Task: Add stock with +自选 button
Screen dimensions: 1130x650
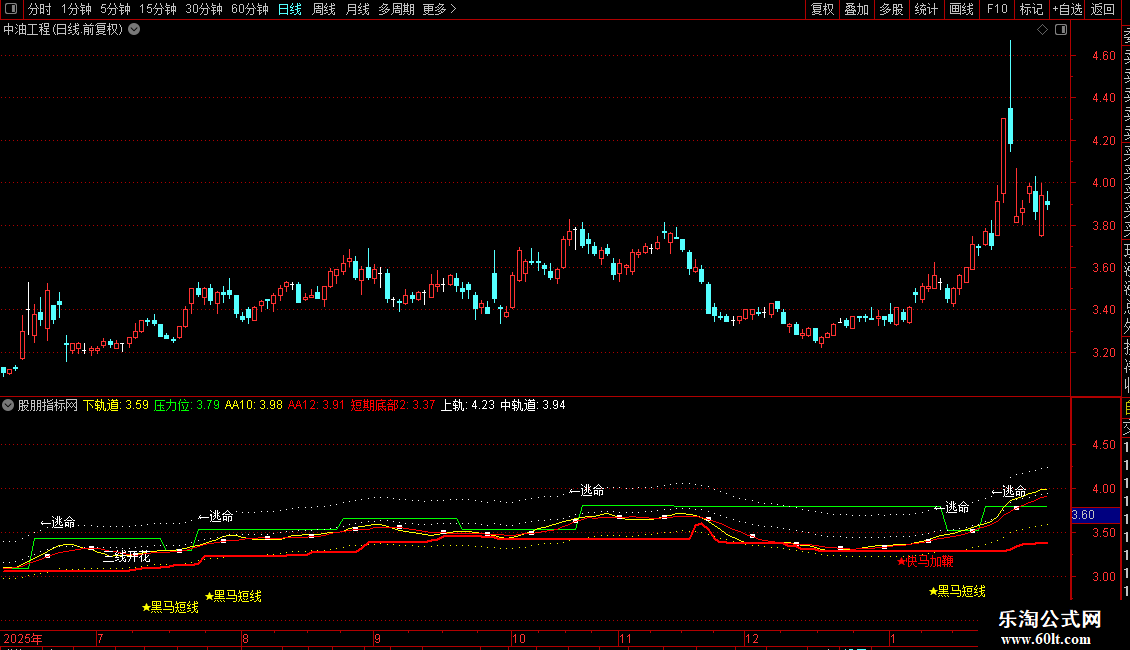Action: (1067, 9)
